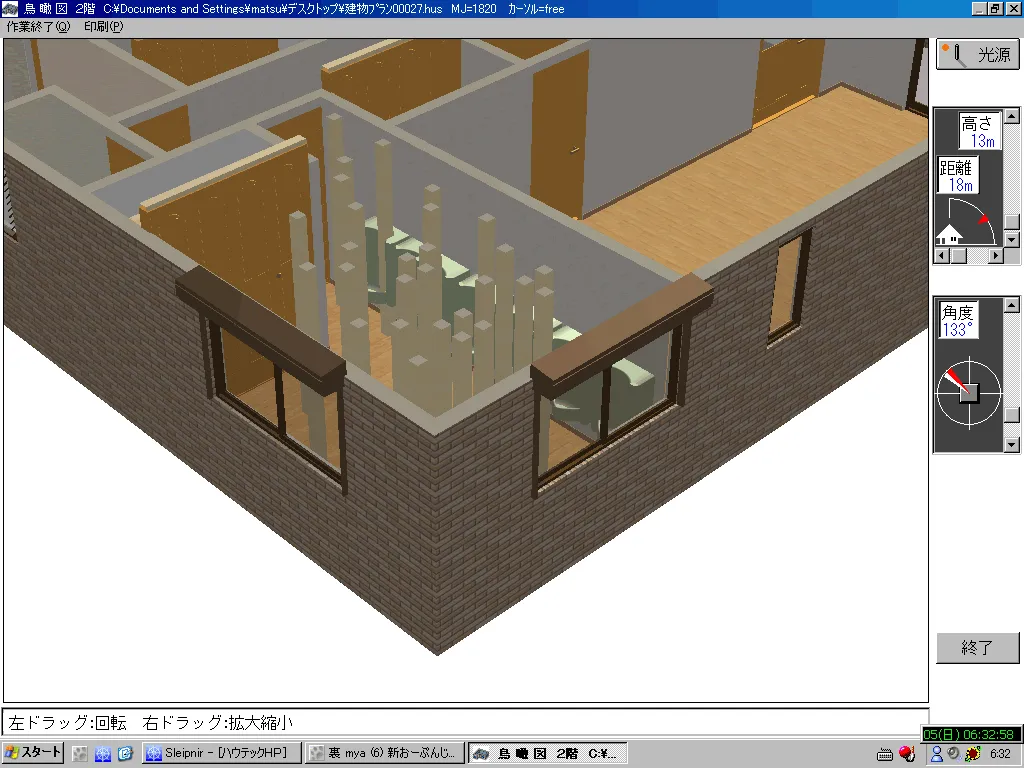Click the angle scrollbar slider thumb
This screenshot has height=768, width=1024.
[1012, 415]
